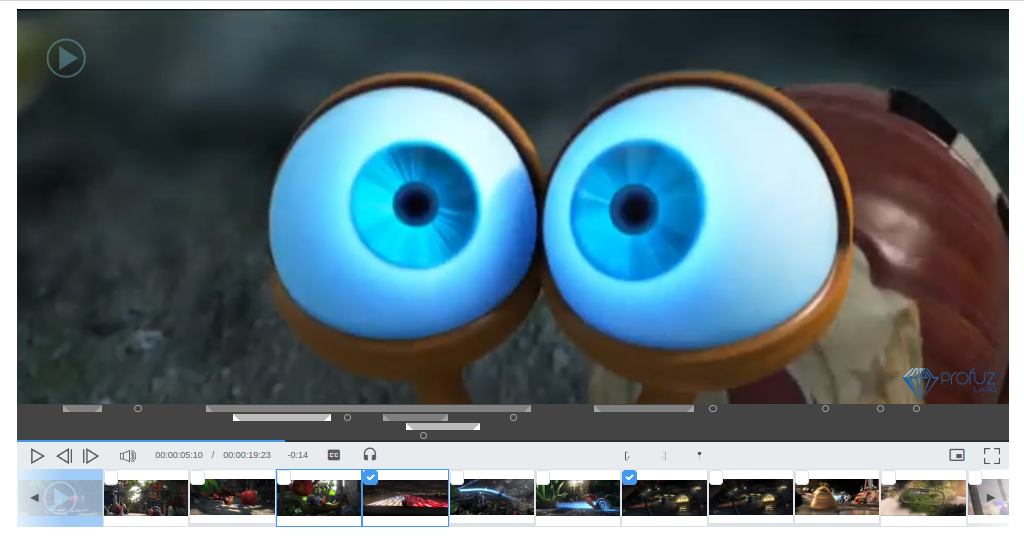Check the blue-outlined third thumbnail's checkbox

(284, 478)
